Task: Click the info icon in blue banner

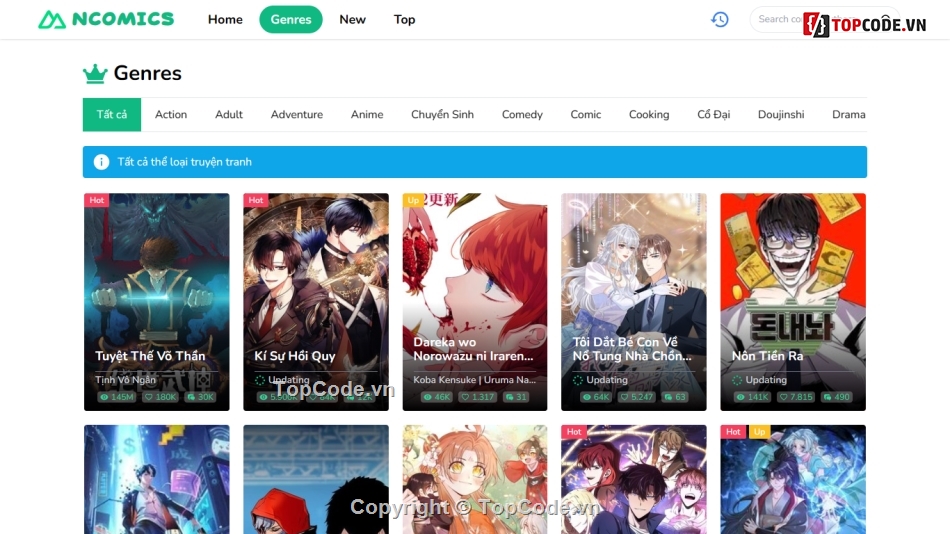Action: 101,162
